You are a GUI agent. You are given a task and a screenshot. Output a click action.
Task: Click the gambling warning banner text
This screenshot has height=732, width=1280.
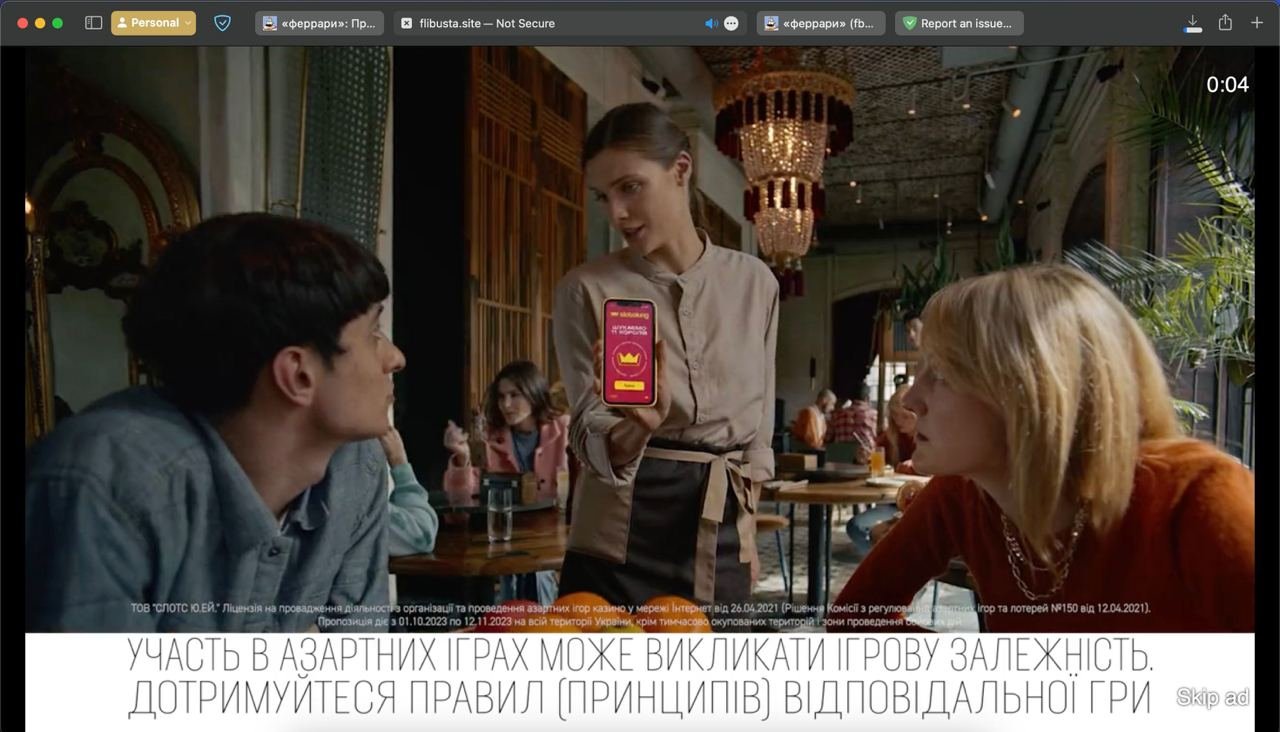pos(640,677)
